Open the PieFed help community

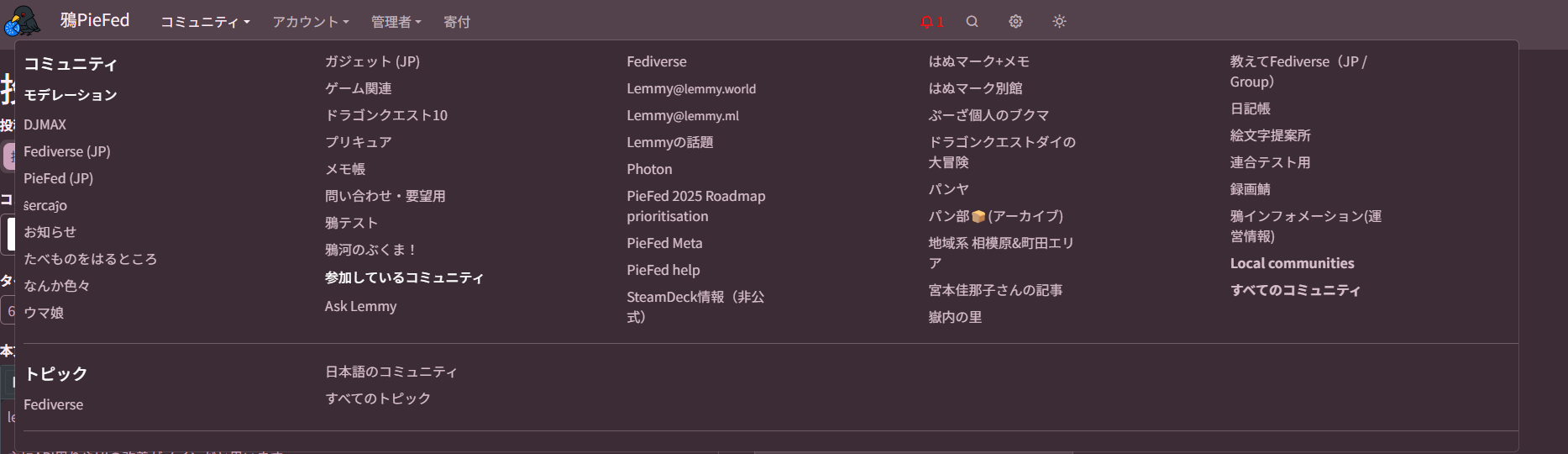coord(663,270)
